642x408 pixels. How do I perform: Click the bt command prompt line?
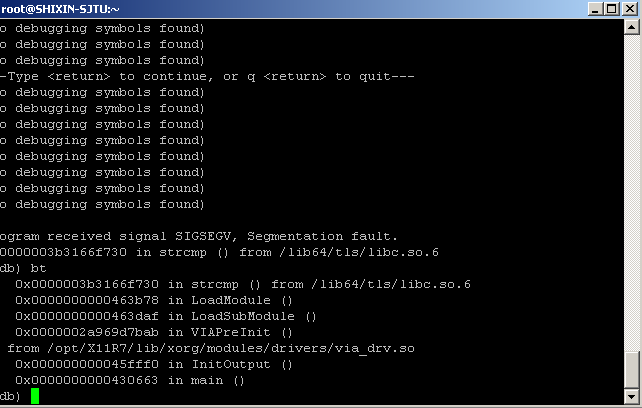click(20, 268)
